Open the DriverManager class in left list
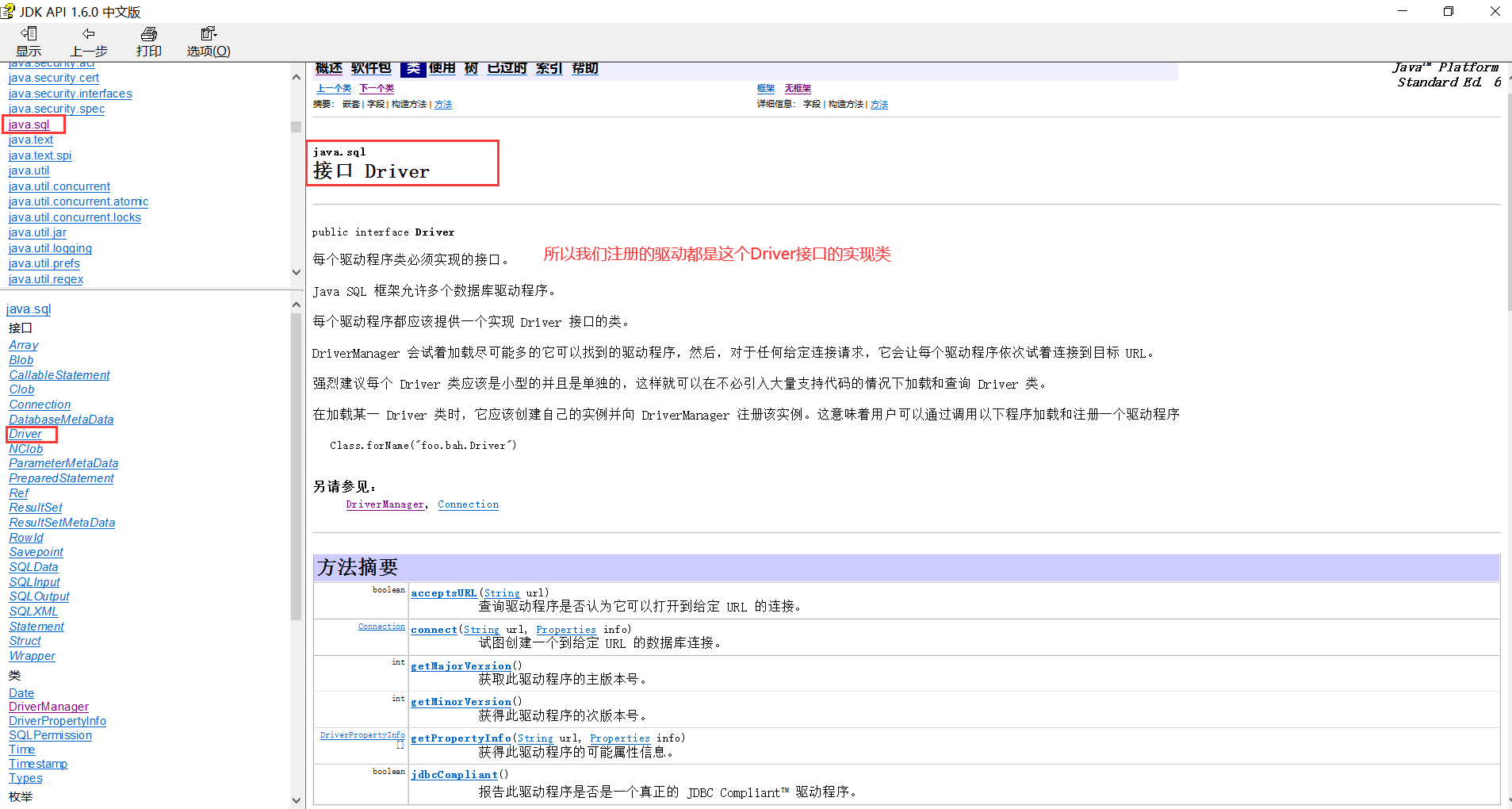 click(48, 707)
